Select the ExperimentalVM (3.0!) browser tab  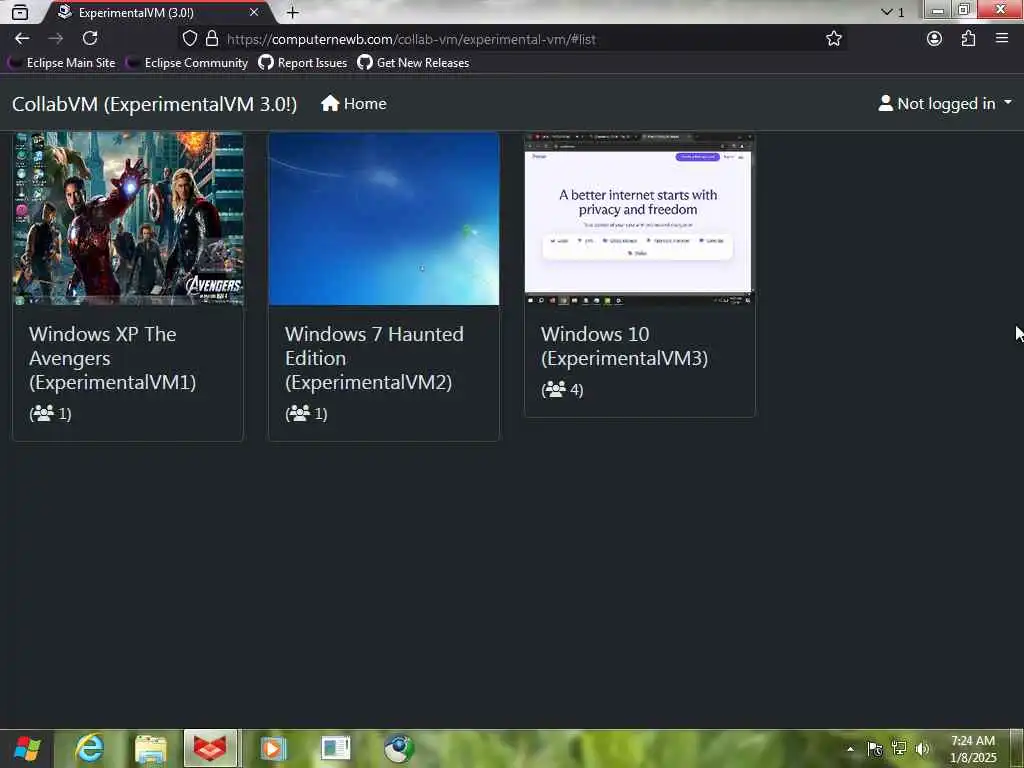(157, 12)
